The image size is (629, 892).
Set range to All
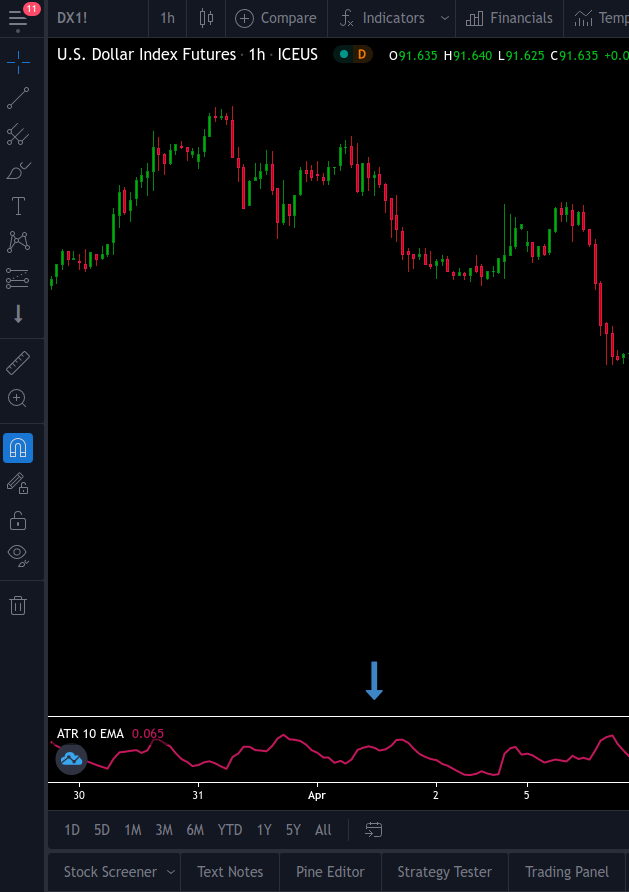(323, 830)
